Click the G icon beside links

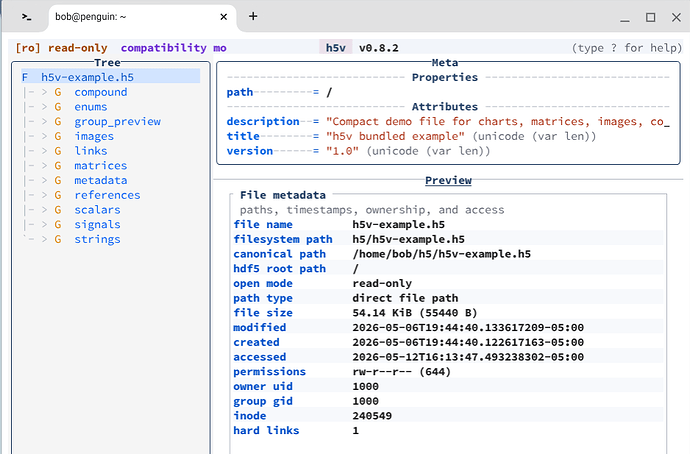58,151
